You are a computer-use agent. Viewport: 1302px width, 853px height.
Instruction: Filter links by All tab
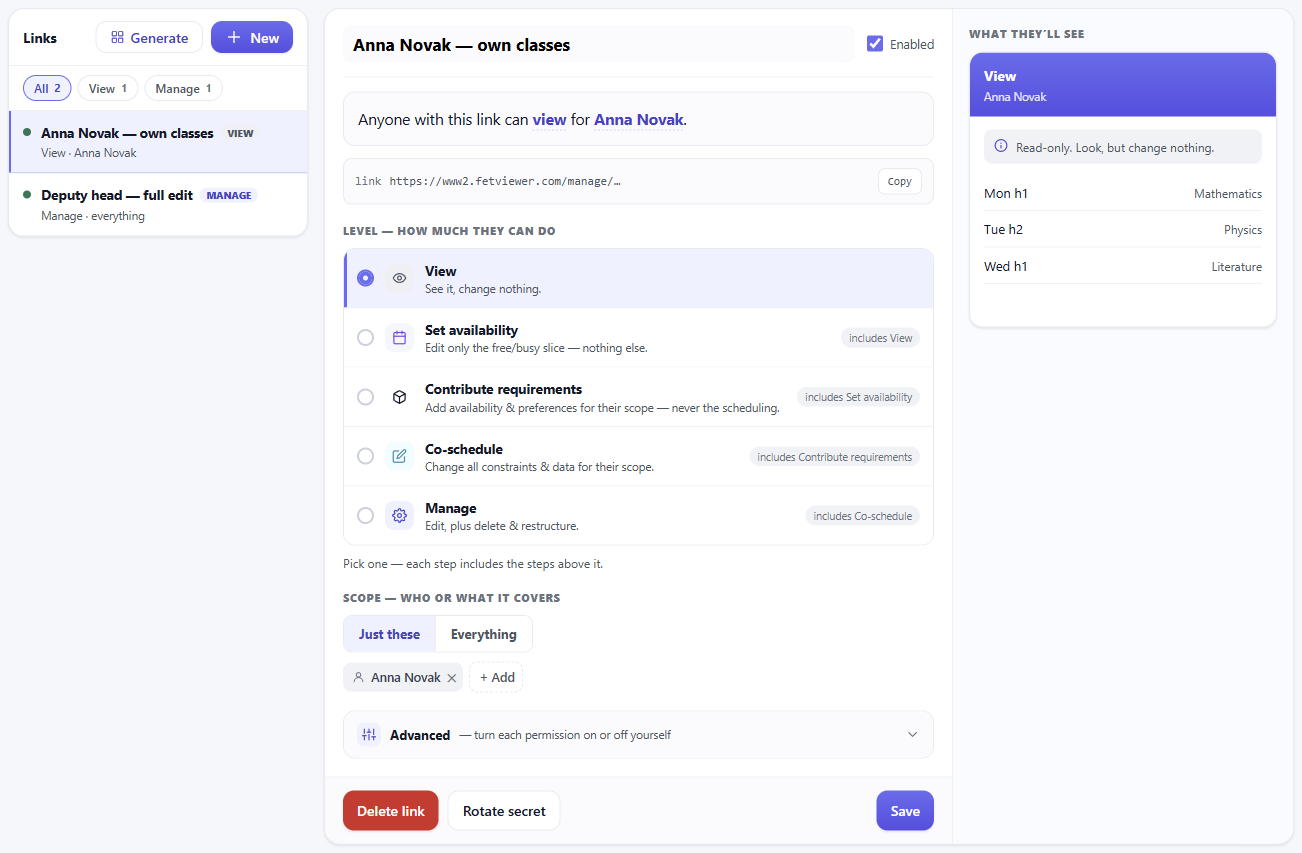point(47,89)
